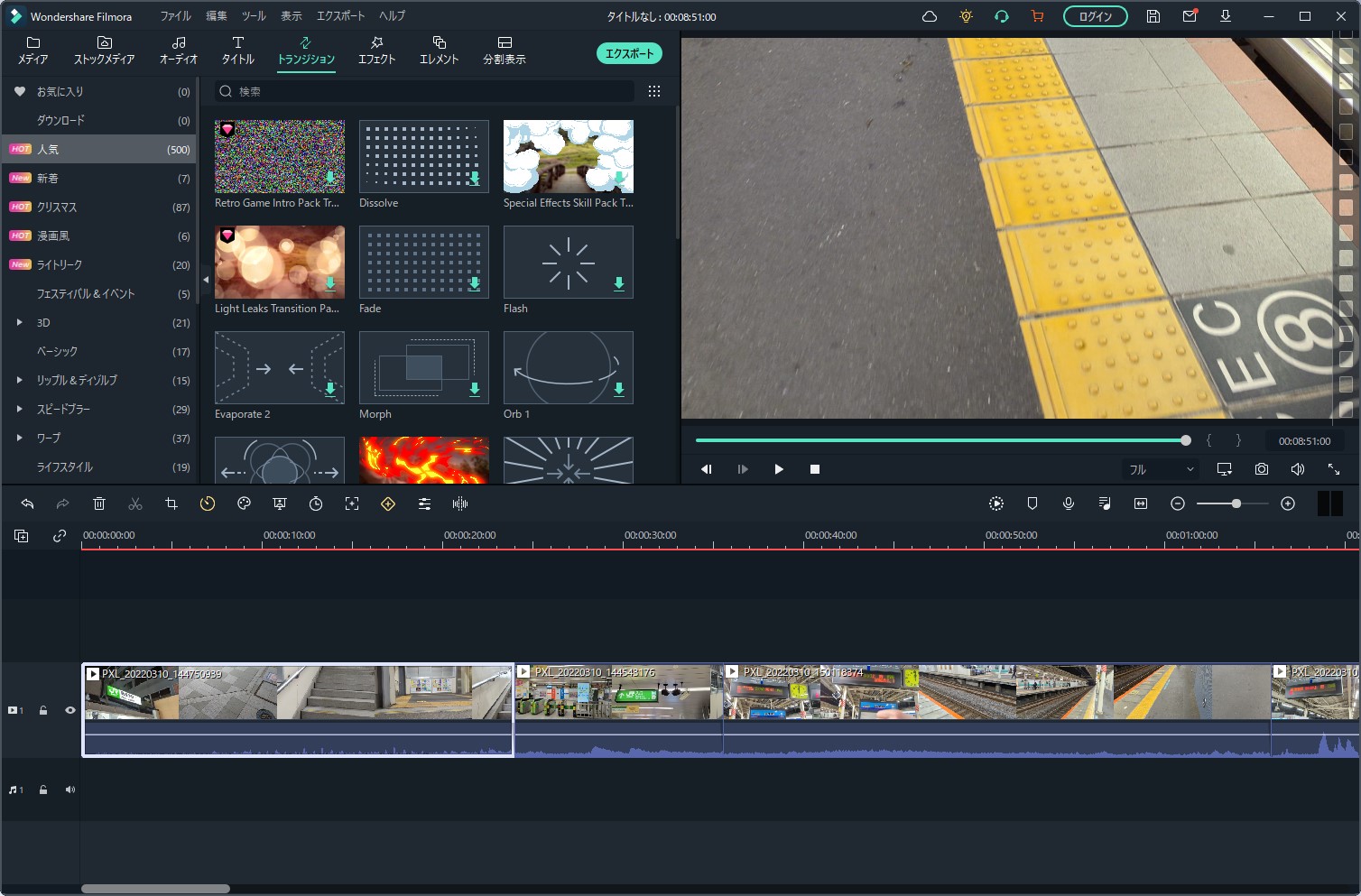This screenshot has height=896, width=1361.
Task: Click the timeline zoom slider handle
Action: coord(1236,503)
